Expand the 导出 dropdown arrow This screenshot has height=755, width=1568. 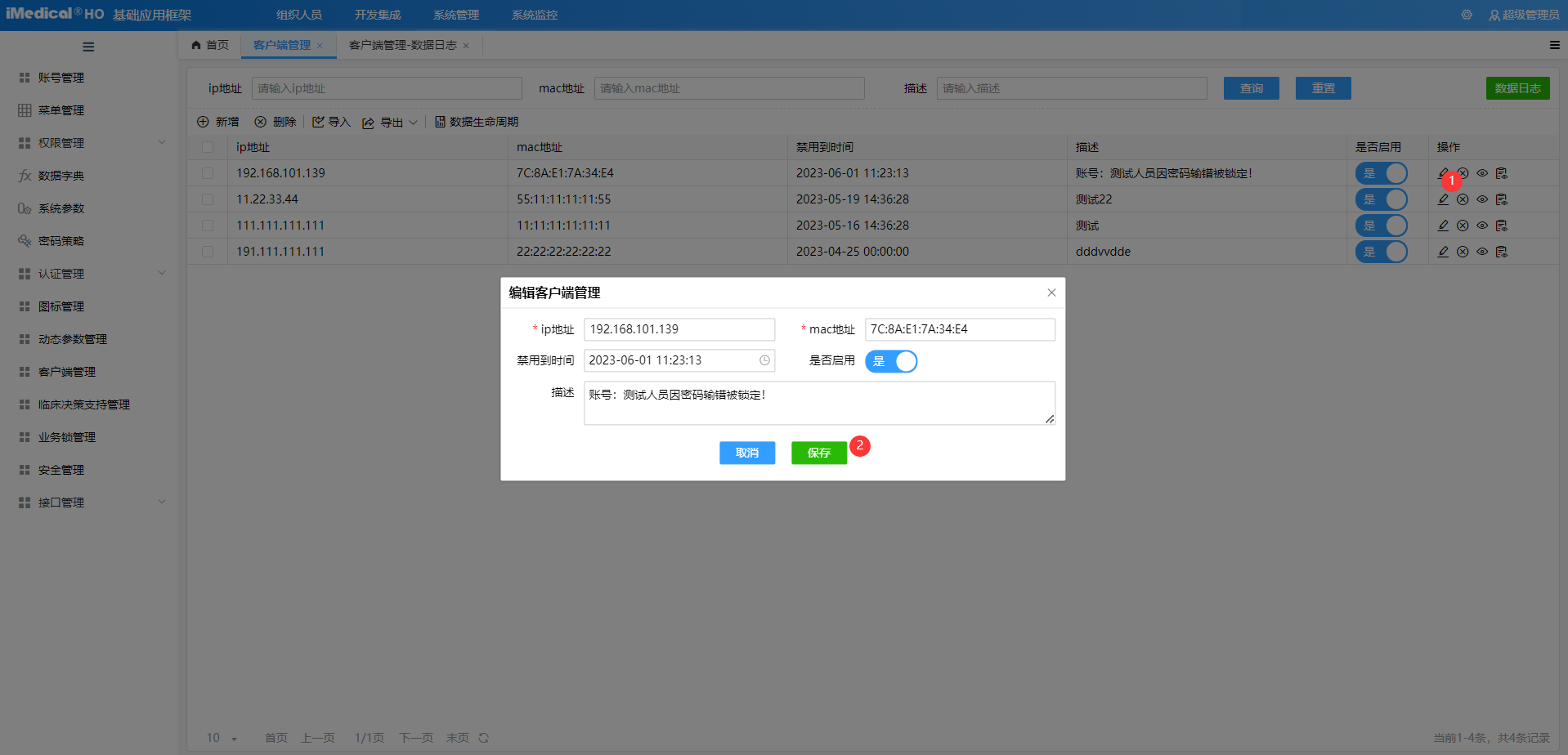[x=413, y=123]
